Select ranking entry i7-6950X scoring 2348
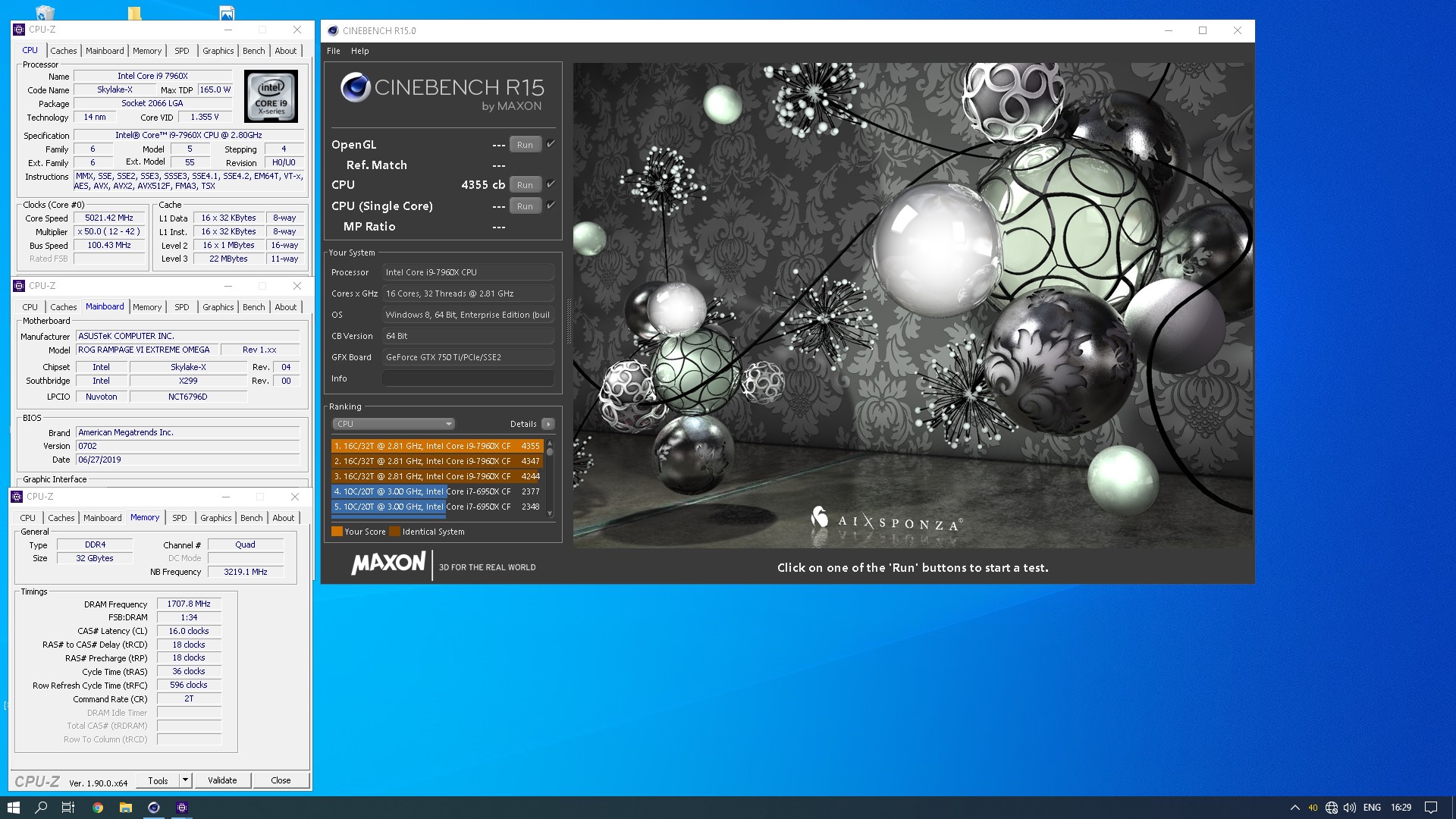The height and width of the screenshot is (819, 1456). pos(437,507)
